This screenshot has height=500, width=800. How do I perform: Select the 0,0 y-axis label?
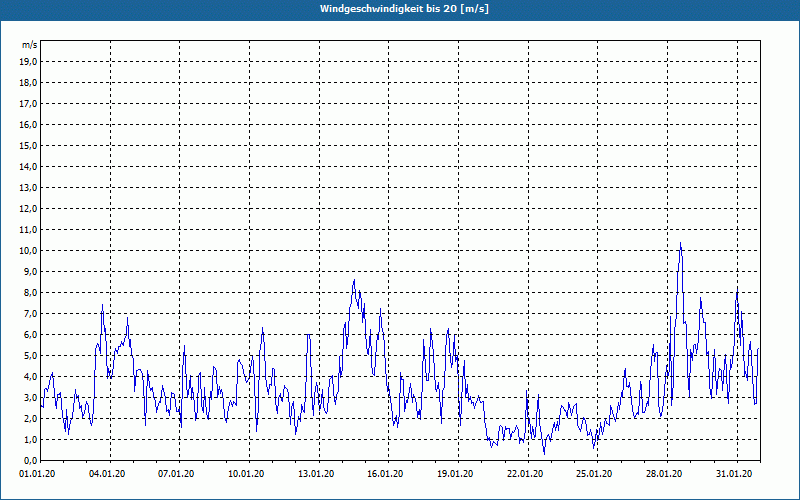[30, 460]
